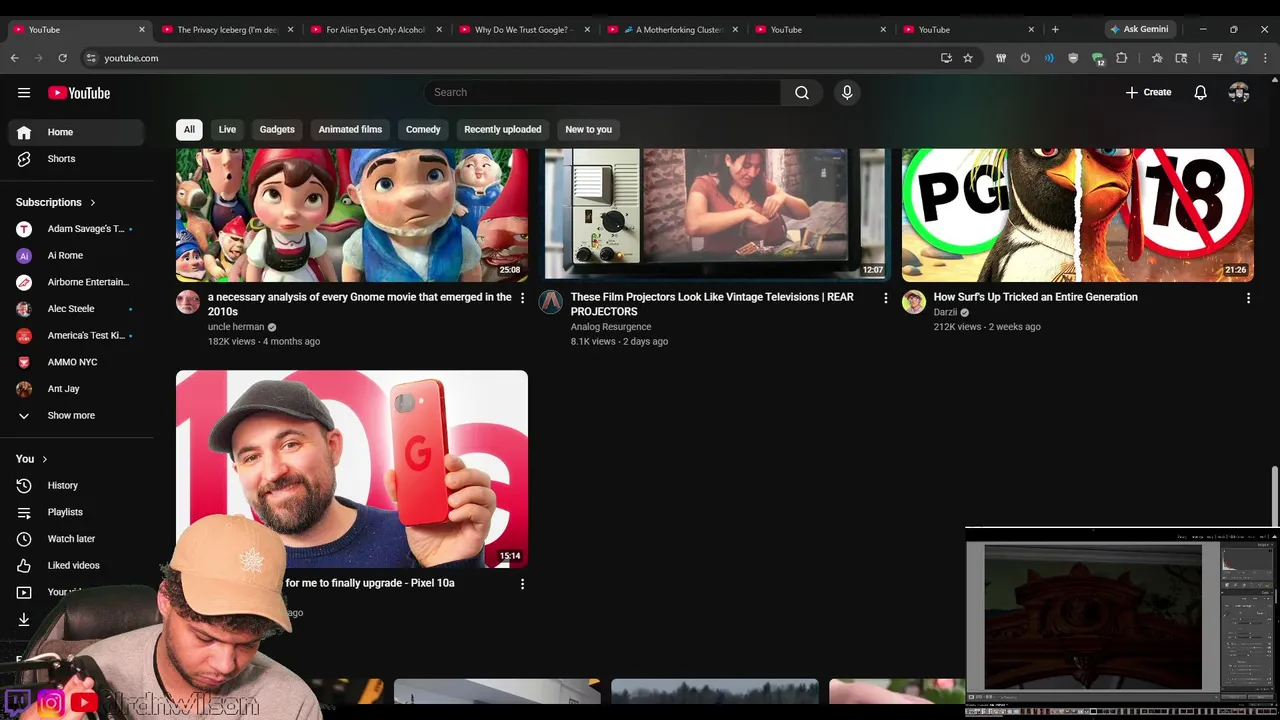
Task: Open more options for Gnome movie video
Action: click(x=522, y=298)
